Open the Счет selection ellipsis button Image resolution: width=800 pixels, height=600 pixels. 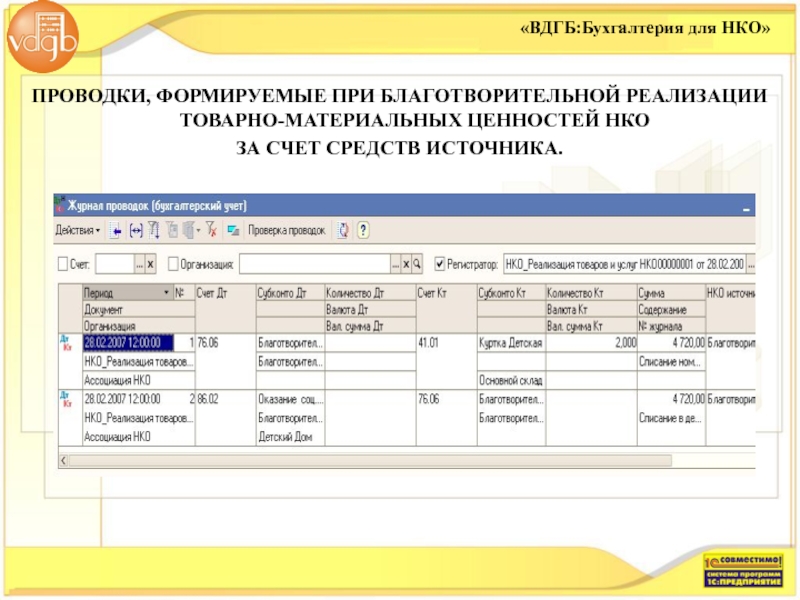pos(140,264)
